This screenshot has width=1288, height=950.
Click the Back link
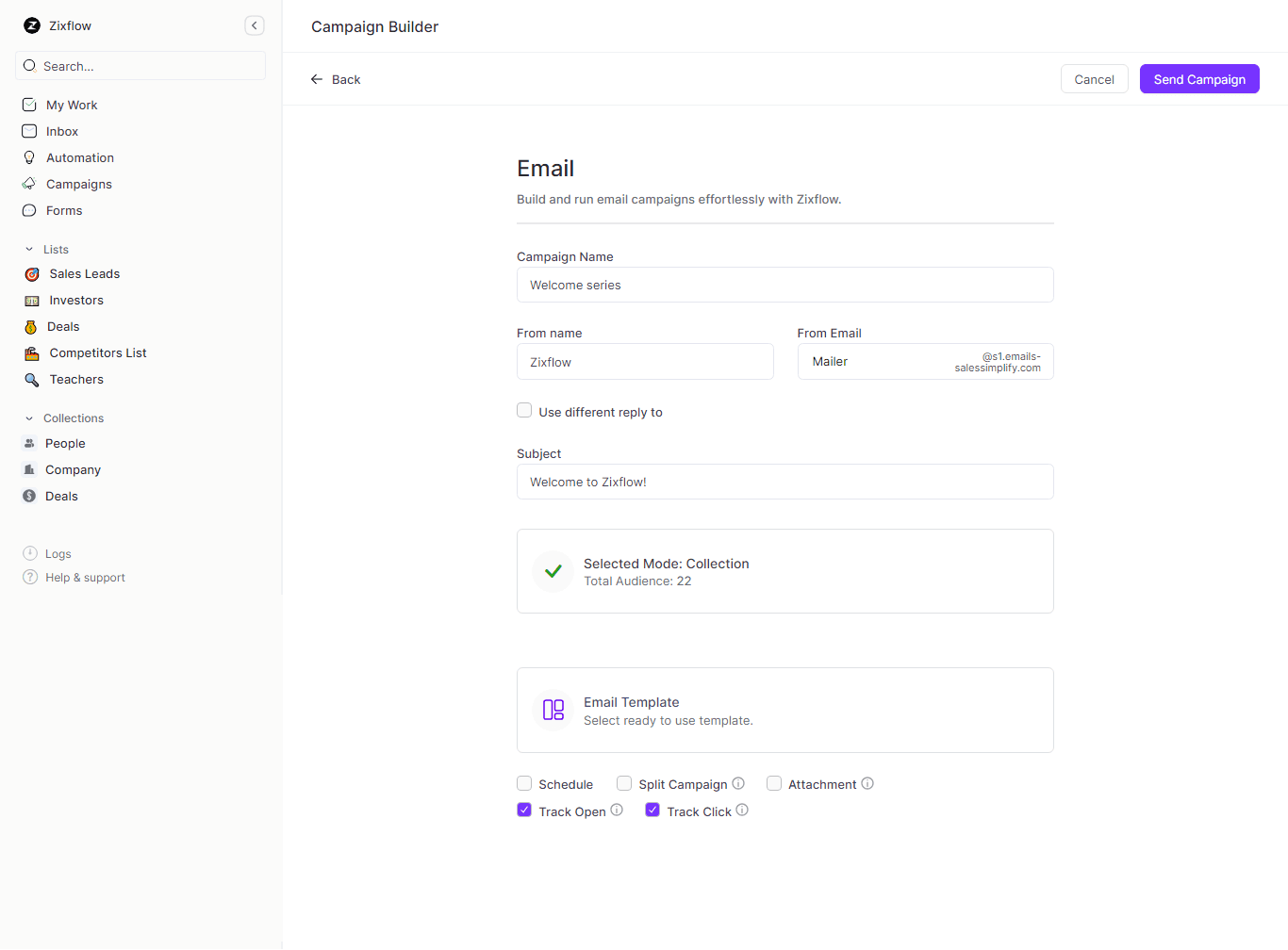pyautogui.click(x=336, y=79)
